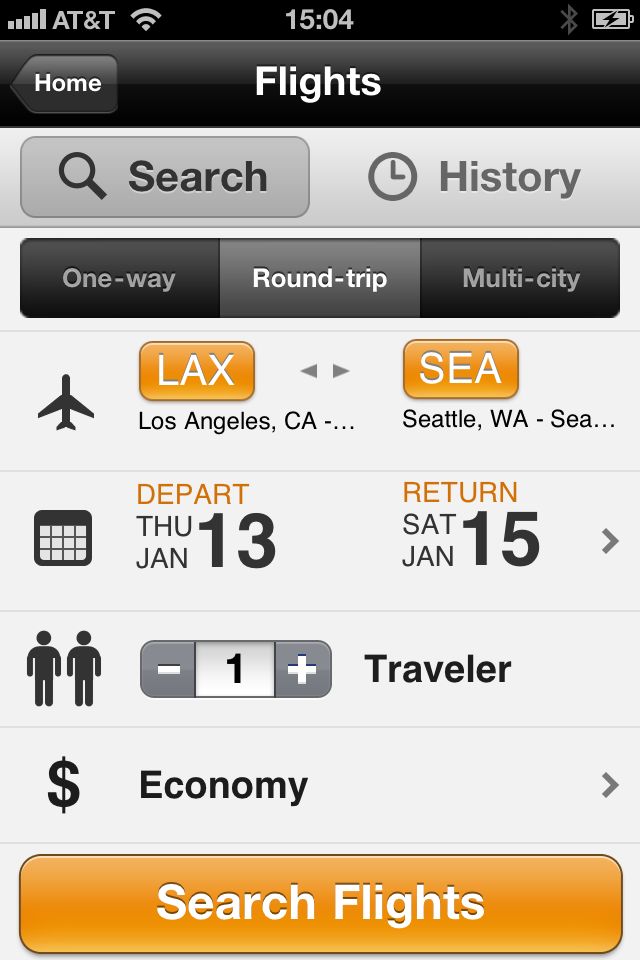Open date picker via the dates row chevron

(x=610, y=541)
